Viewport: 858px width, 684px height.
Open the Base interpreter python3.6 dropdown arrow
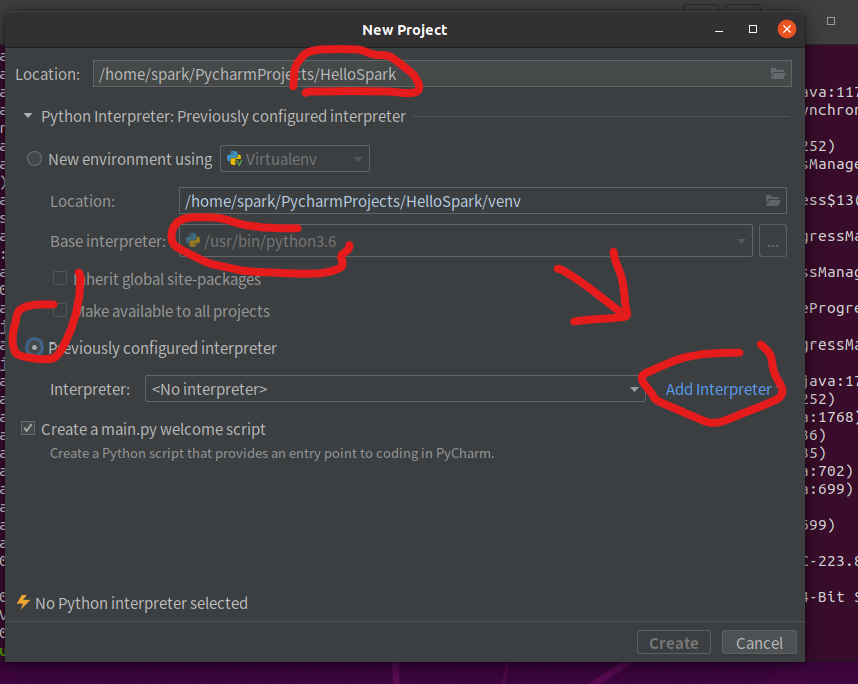[x=741, y=241]
